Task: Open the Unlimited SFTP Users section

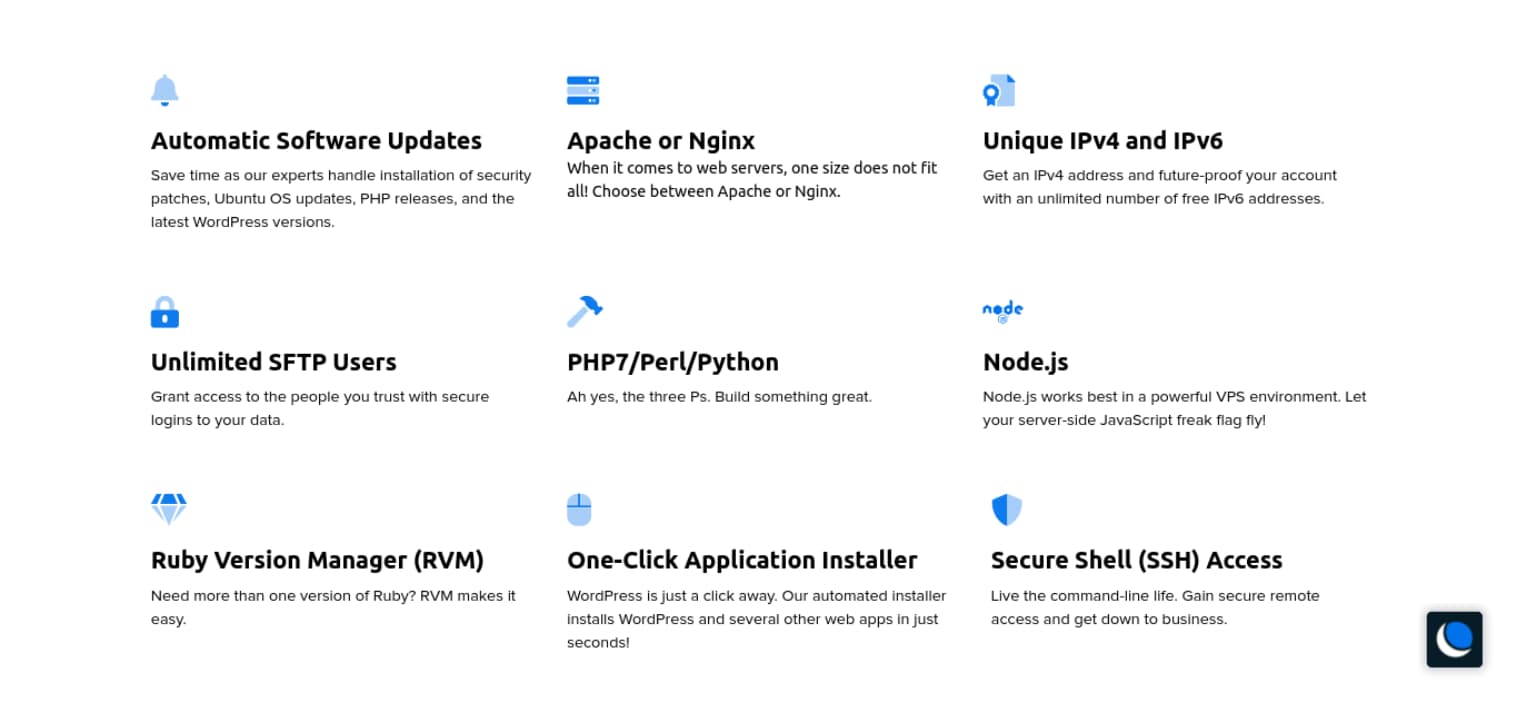Action: point(273,362)
